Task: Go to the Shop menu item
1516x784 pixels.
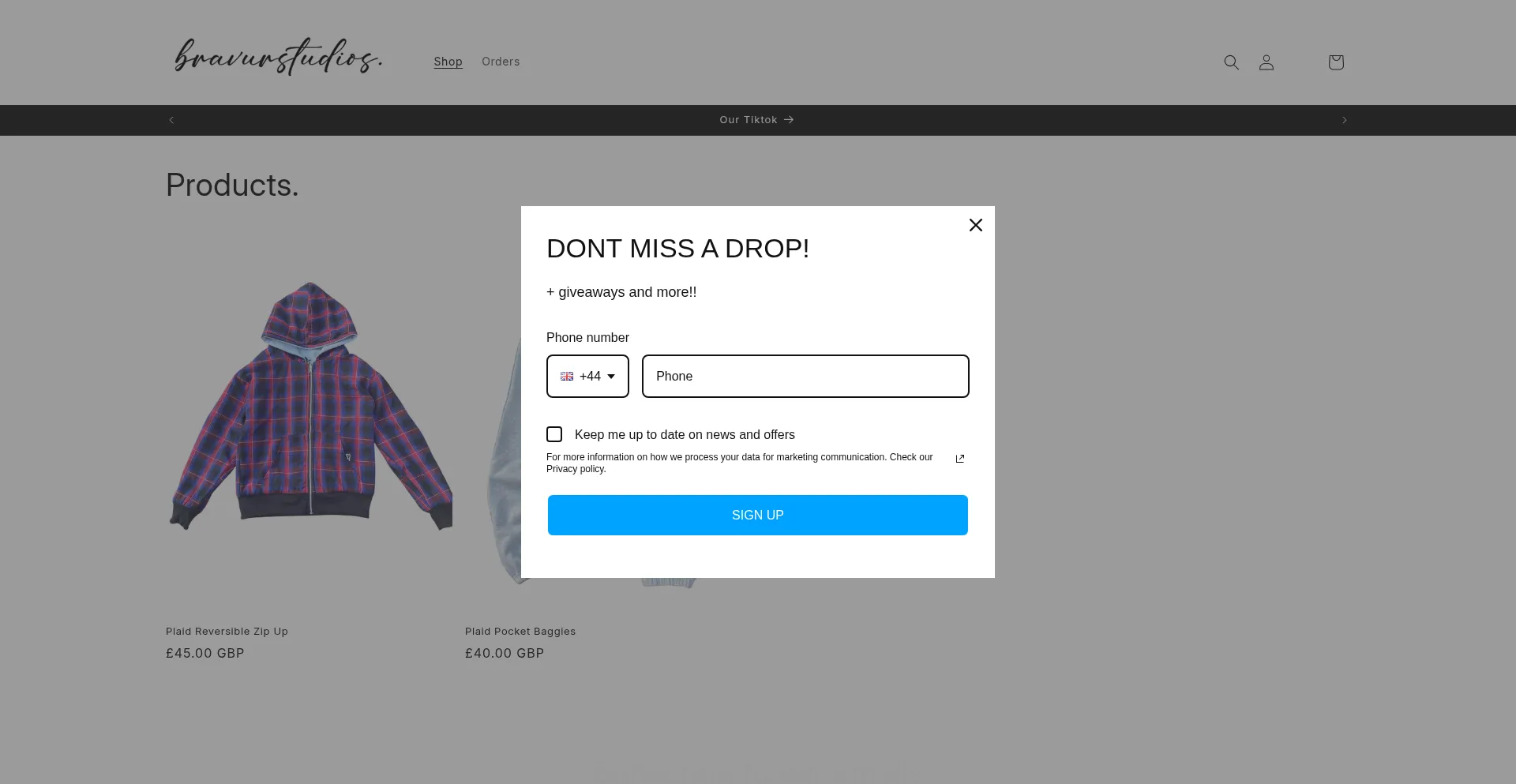Action: point(448,62)
